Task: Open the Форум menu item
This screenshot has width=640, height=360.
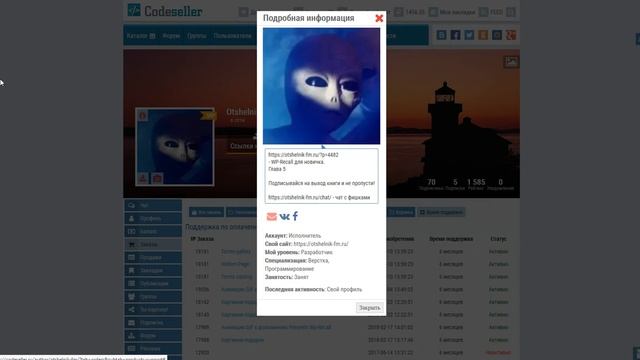Action: click(171, 36)
